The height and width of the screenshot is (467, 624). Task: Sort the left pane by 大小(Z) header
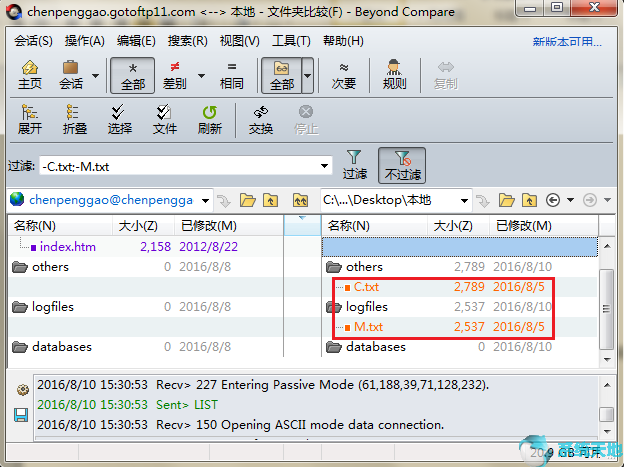(x=143, y=226)
